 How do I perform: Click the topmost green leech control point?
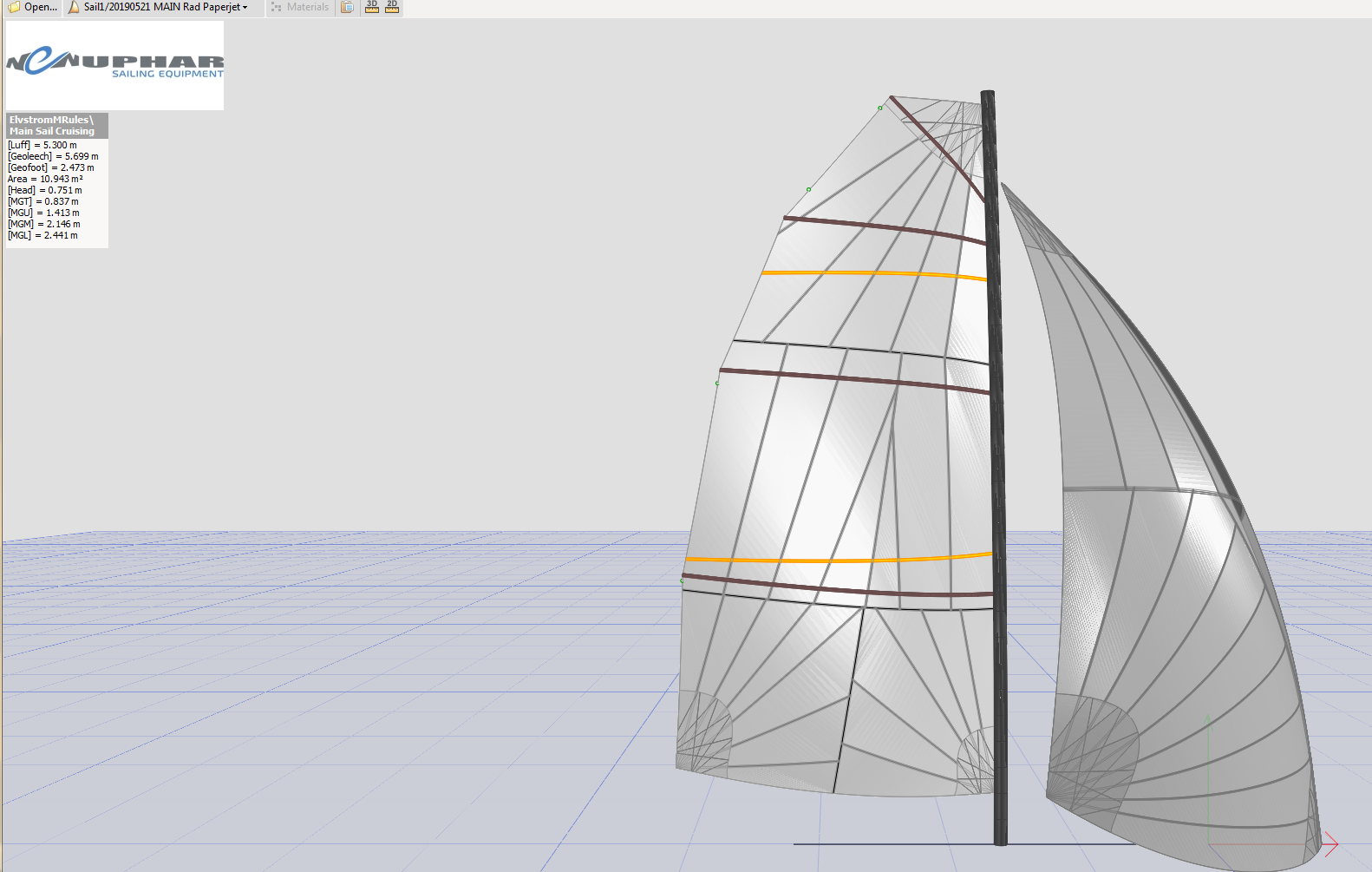(880, 108)
